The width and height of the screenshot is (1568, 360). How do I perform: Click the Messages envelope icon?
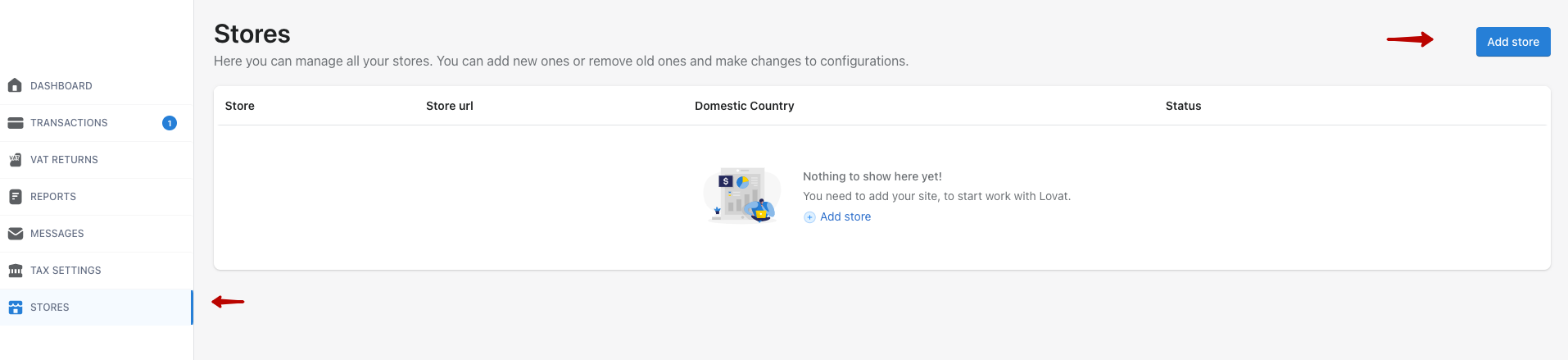(x=15, y=234)
